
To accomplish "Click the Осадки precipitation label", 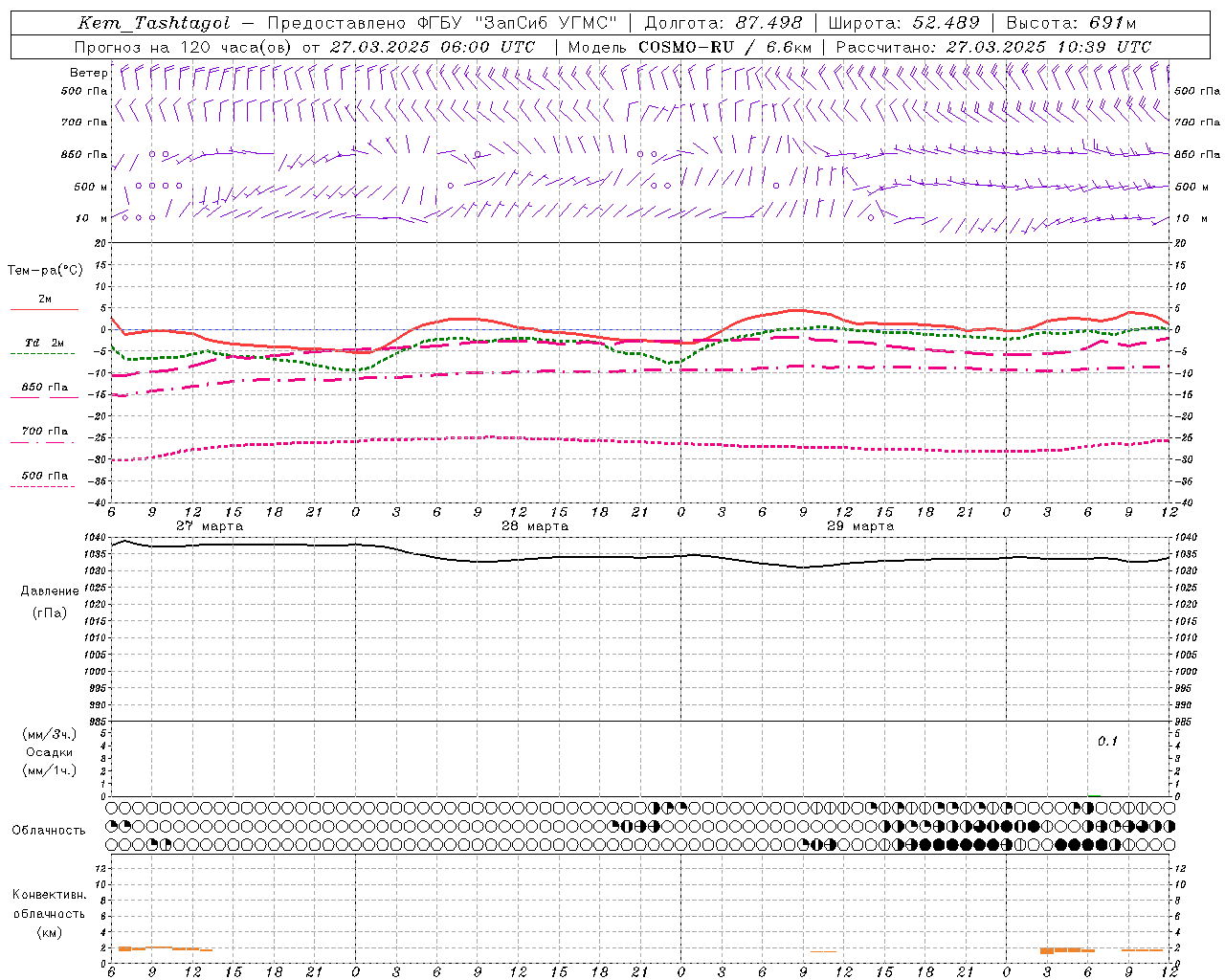I will click(x=50, y=752).
